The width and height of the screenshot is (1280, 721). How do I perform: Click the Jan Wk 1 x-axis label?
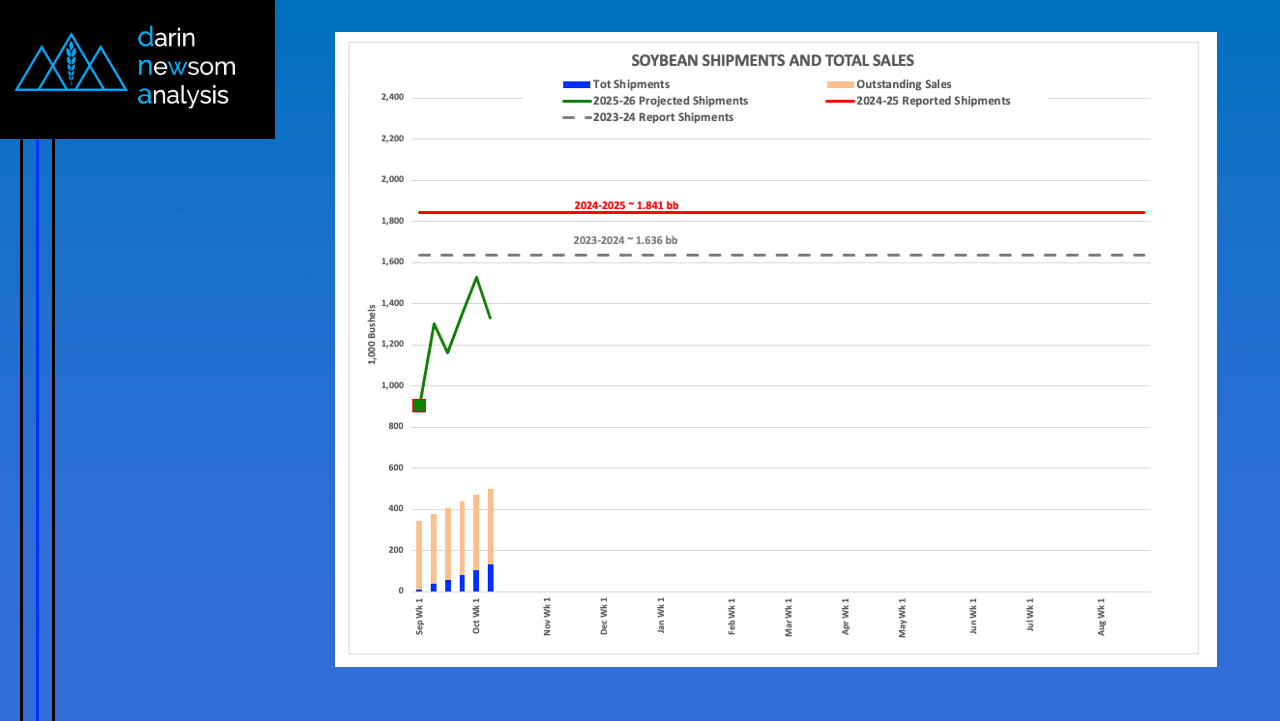coord(661,617)
